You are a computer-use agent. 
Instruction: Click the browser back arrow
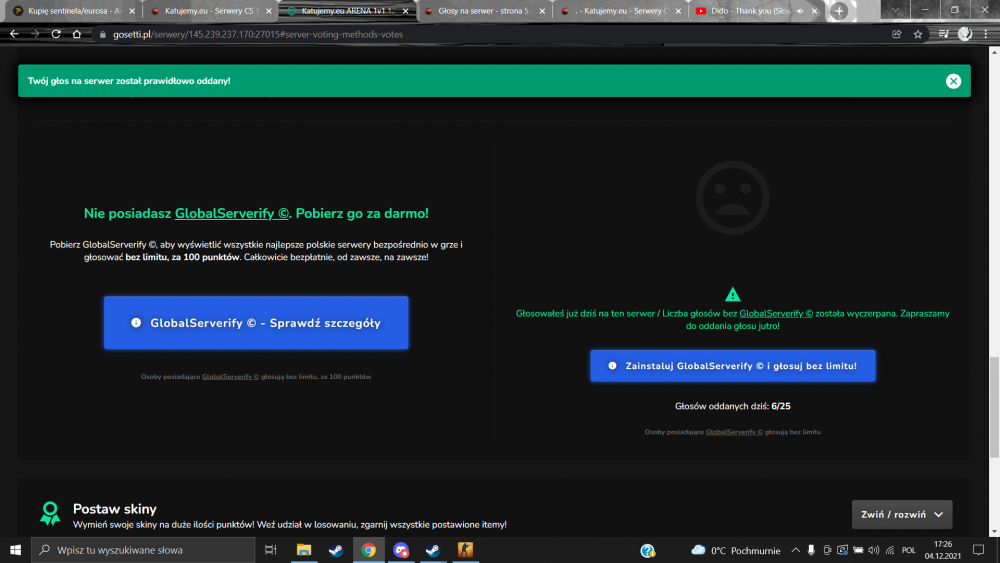click(x=14, y=34)
